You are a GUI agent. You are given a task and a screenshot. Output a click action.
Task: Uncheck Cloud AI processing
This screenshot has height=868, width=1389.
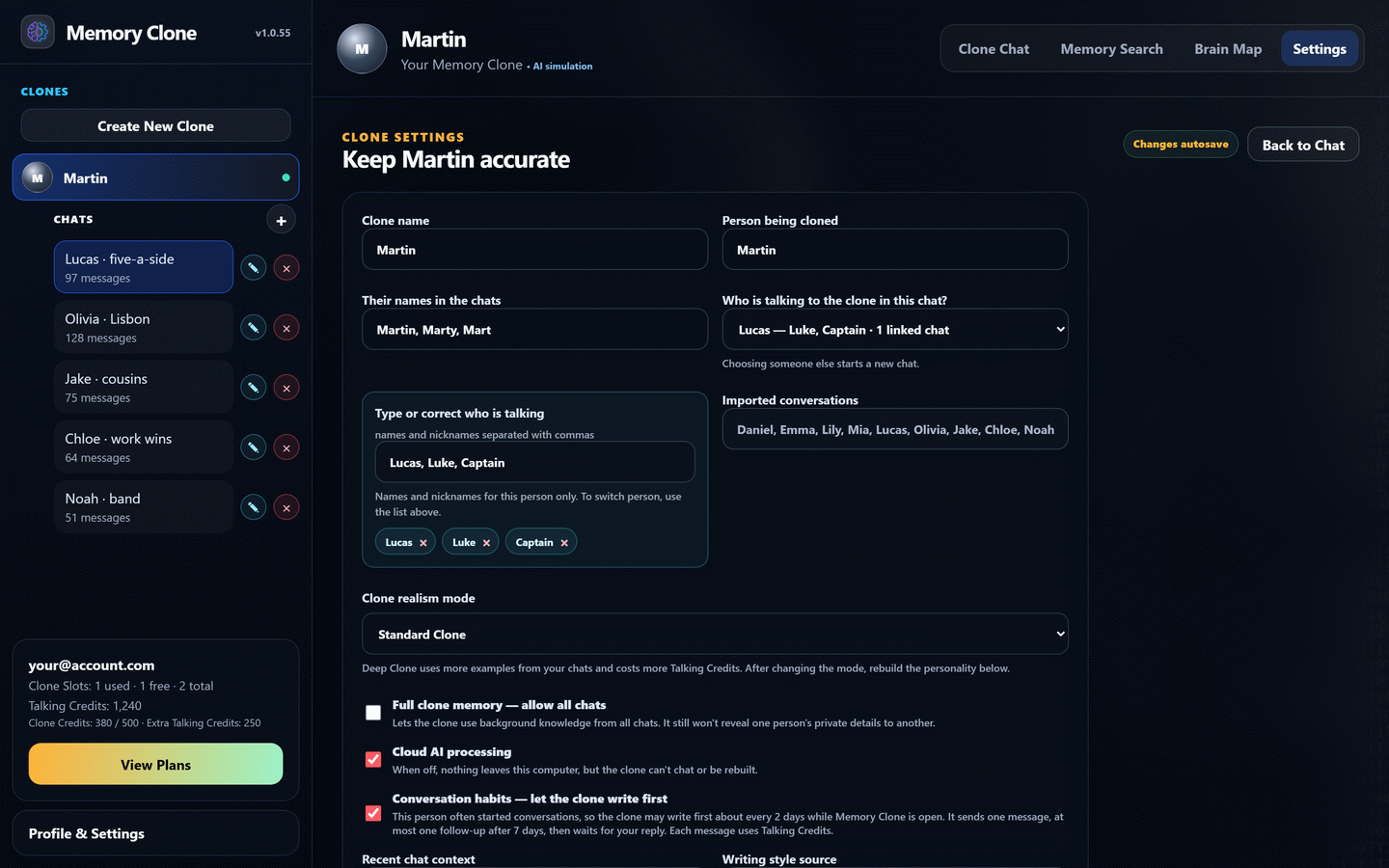(373, 759)
